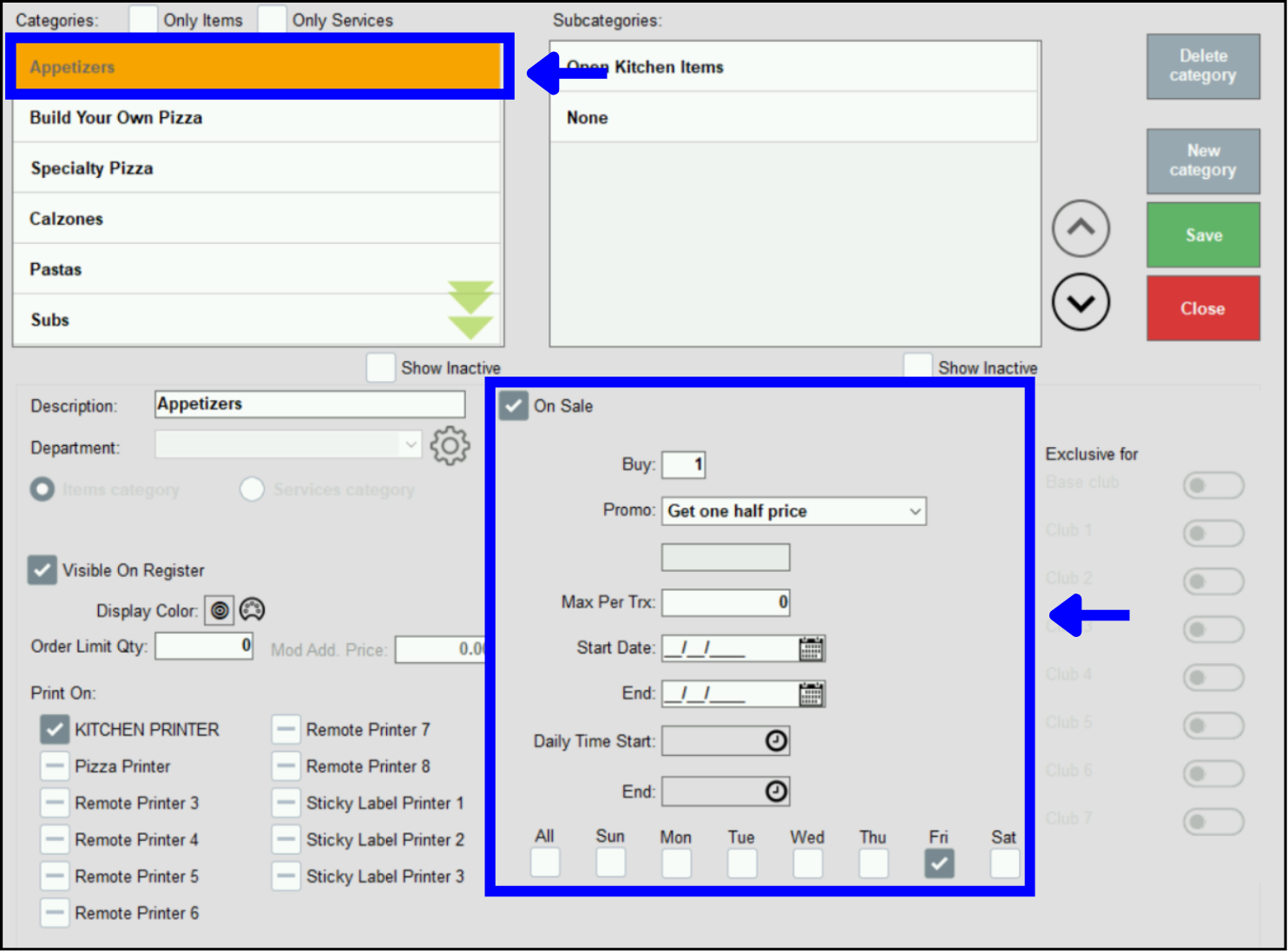The image size is (1288, 952).
Task: Select Services category radio button
Action: point(252,489)
